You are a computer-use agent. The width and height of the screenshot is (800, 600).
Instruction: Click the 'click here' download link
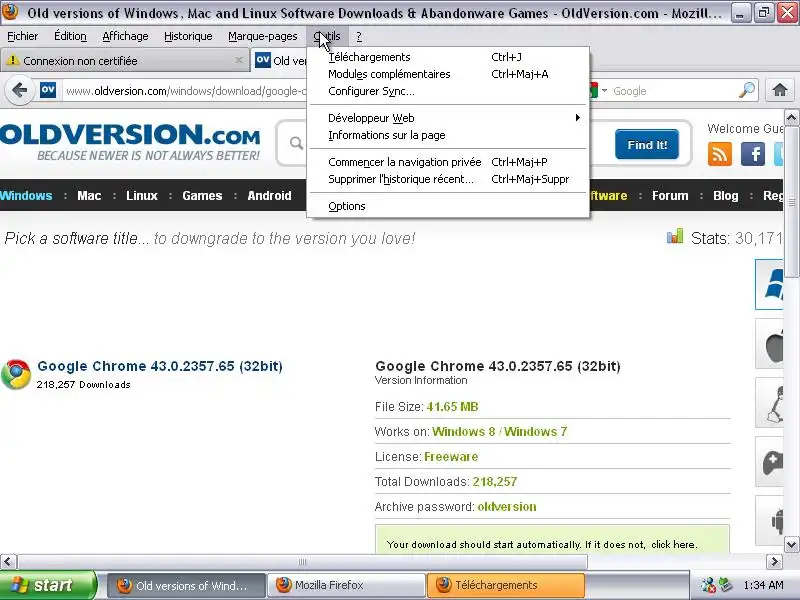point(673,544)
